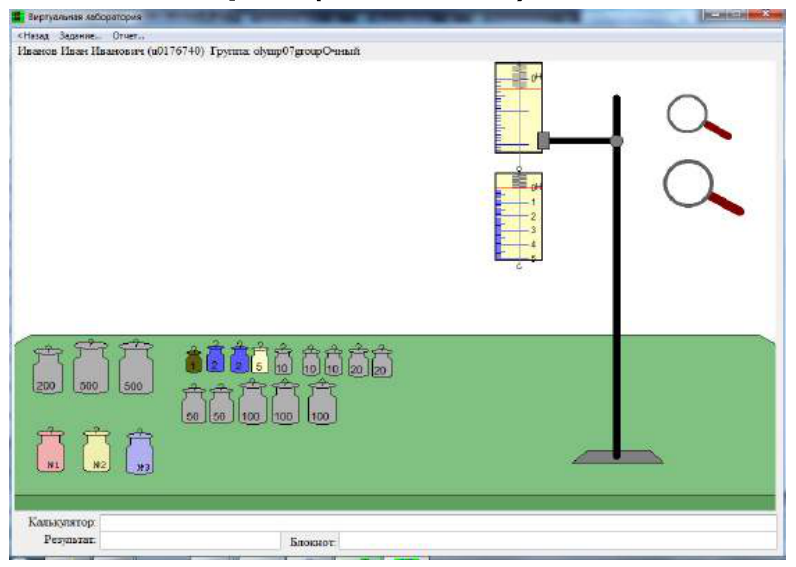Focus the Калькулятор input field
The height and width of the screenshot is (567, 796).
pos(438,522)
